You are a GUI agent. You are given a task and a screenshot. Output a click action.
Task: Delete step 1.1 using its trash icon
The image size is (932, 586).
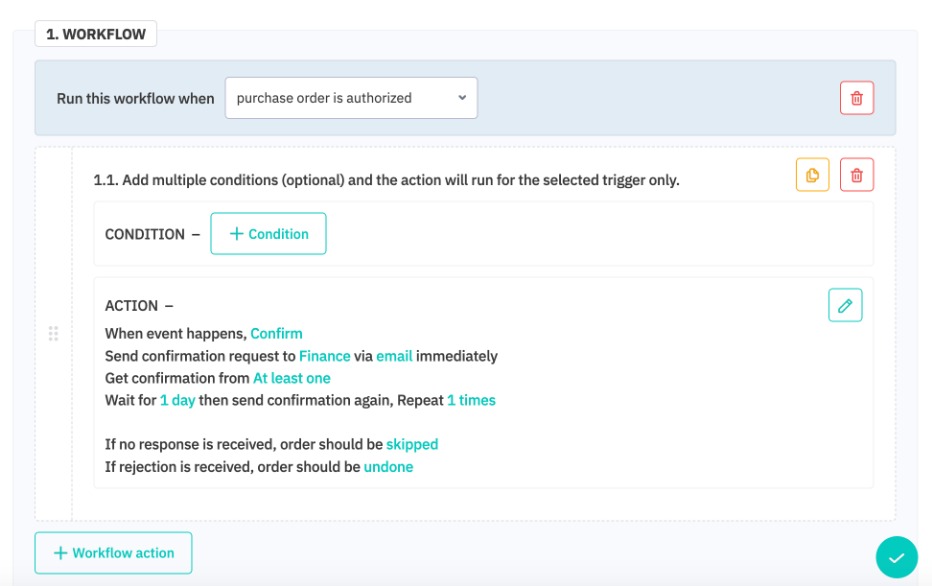point(856,175)
